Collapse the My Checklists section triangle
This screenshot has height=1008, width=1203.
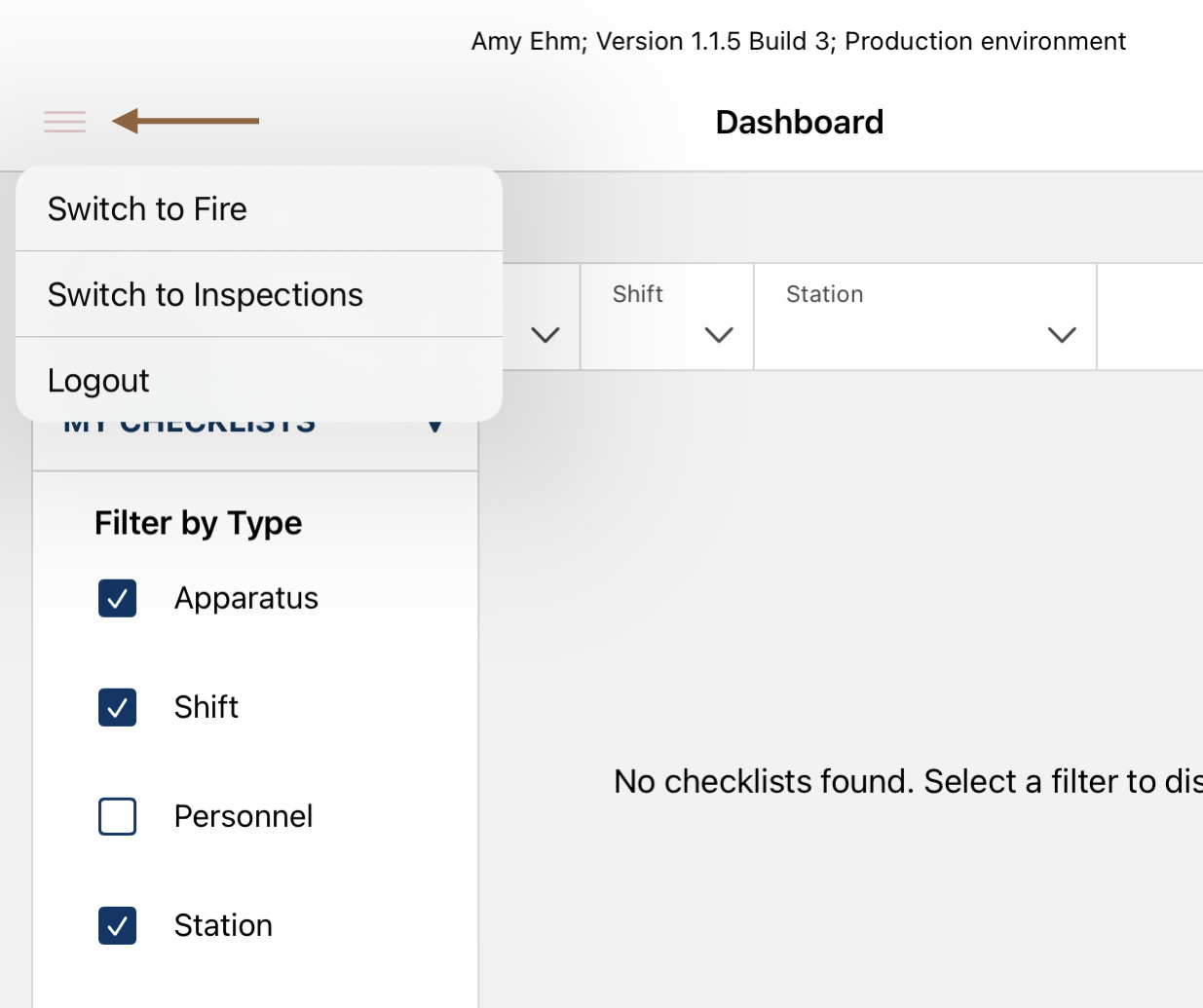(x=435, y=426)
